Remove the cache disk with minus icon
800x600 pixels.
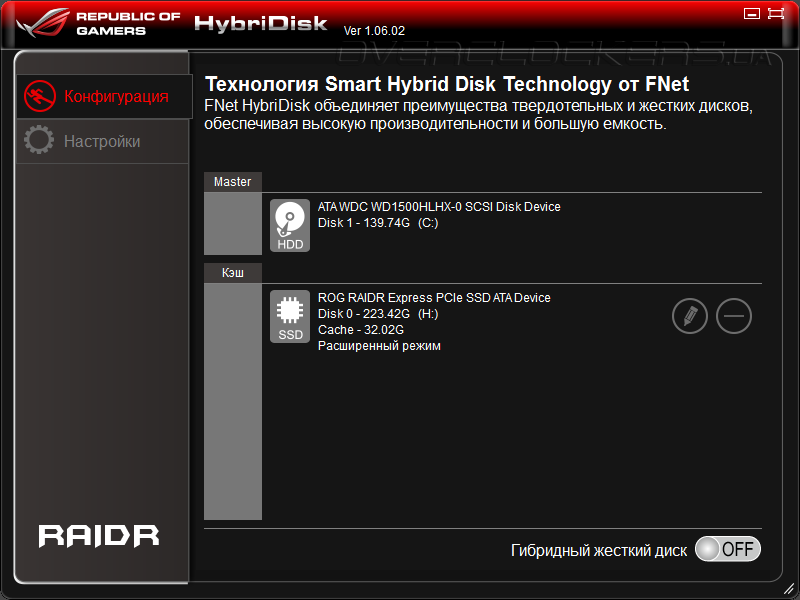734,316
